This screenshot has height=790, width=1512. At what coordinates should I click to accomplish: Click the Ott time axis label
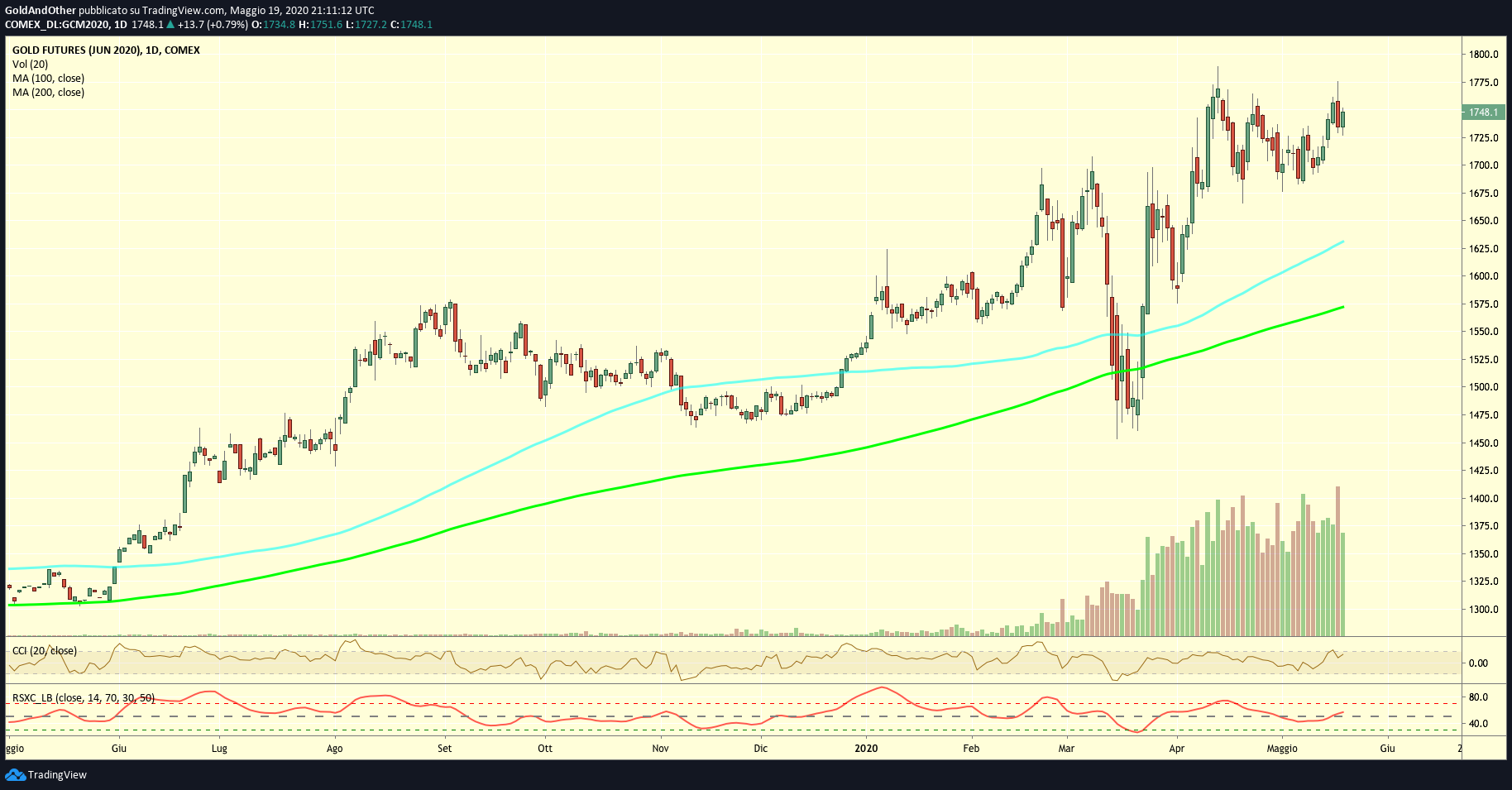click(545, 749)
